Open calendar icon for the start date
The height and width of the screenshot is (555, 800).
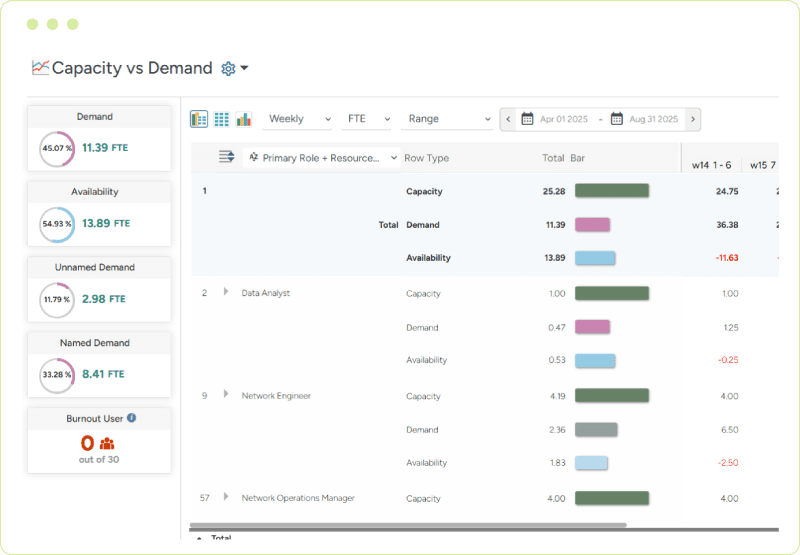point(527,119)
